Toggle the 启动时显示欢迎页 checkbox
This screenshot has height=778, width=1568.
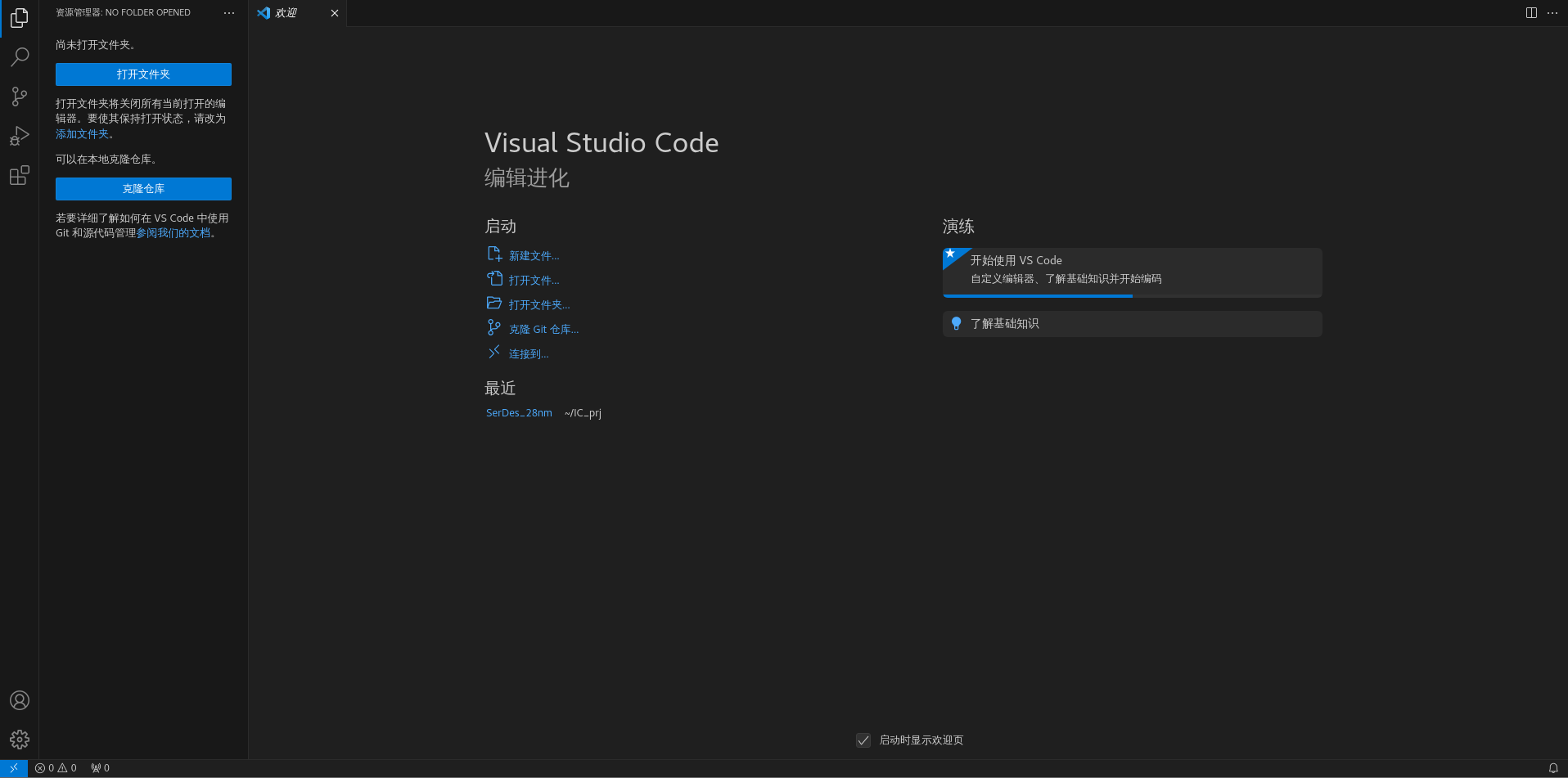pos(863,740)
